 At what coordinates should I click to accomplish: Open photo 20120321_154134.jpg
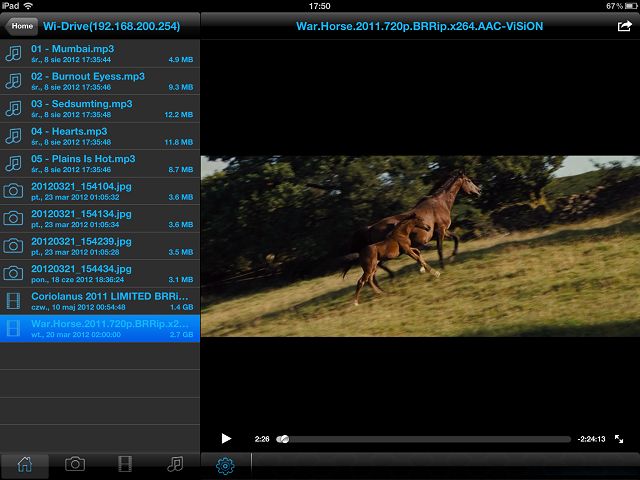[100, 218]
